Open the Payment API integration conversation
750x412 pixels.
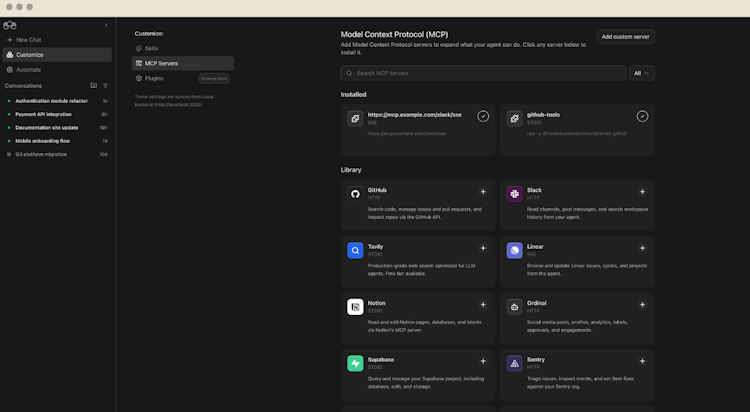(x=57, y=114)
